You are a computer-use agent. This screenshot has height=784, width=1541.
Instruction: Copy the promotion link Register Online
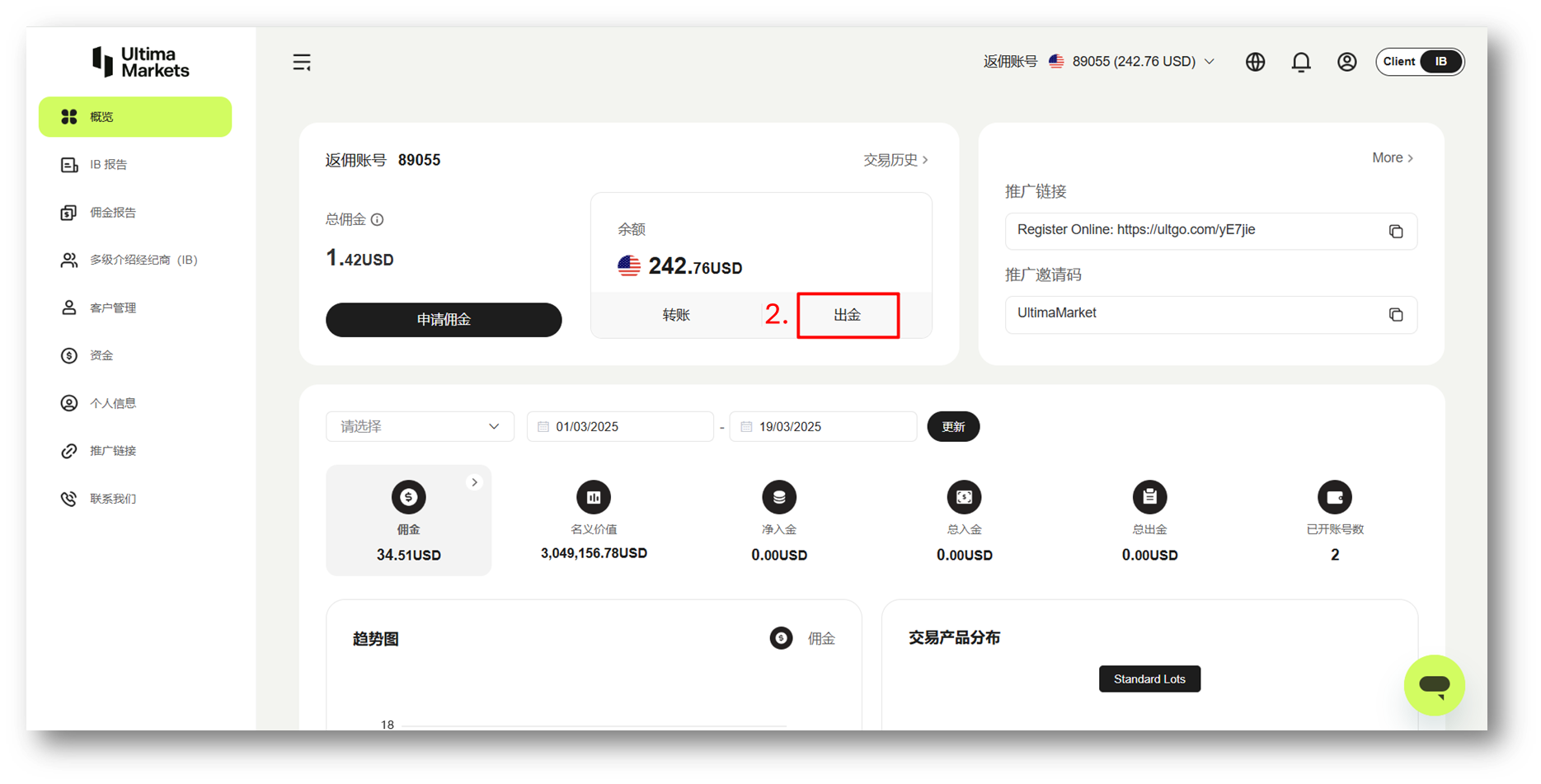1395,232
